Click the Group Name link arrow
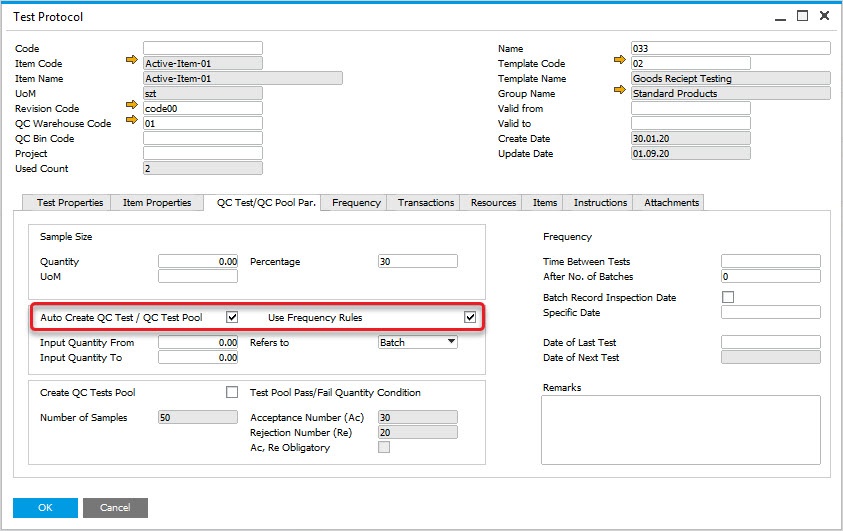 [619, 93]
